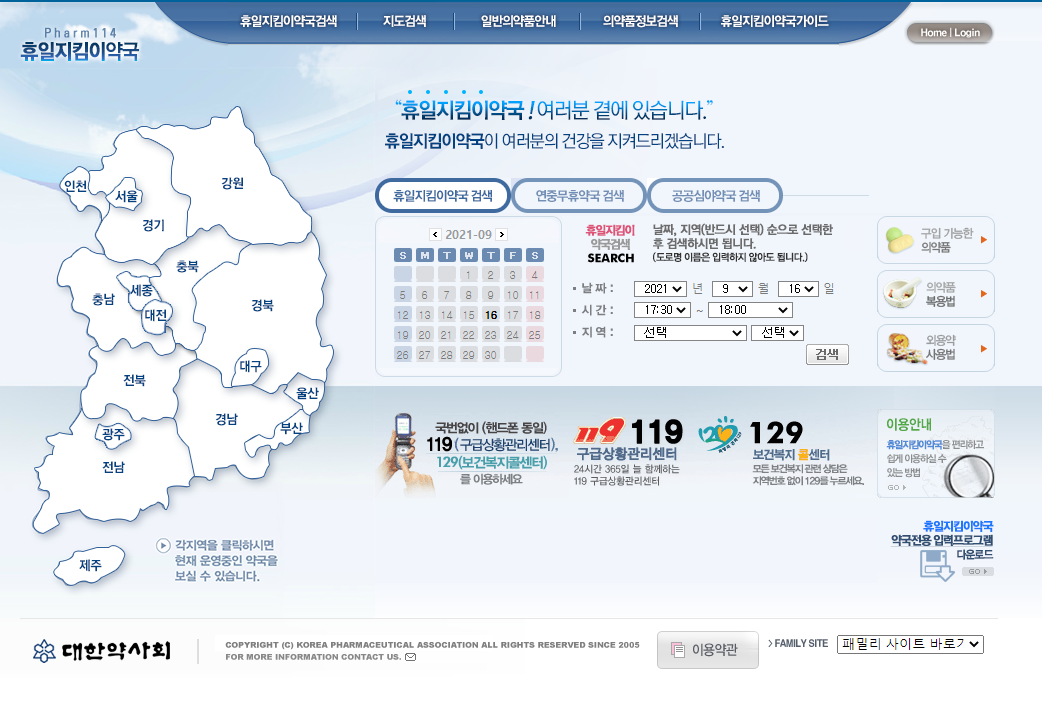Select 세종 on the map
This screenshot has width=1042, height=710.
[x=141, y=291]
